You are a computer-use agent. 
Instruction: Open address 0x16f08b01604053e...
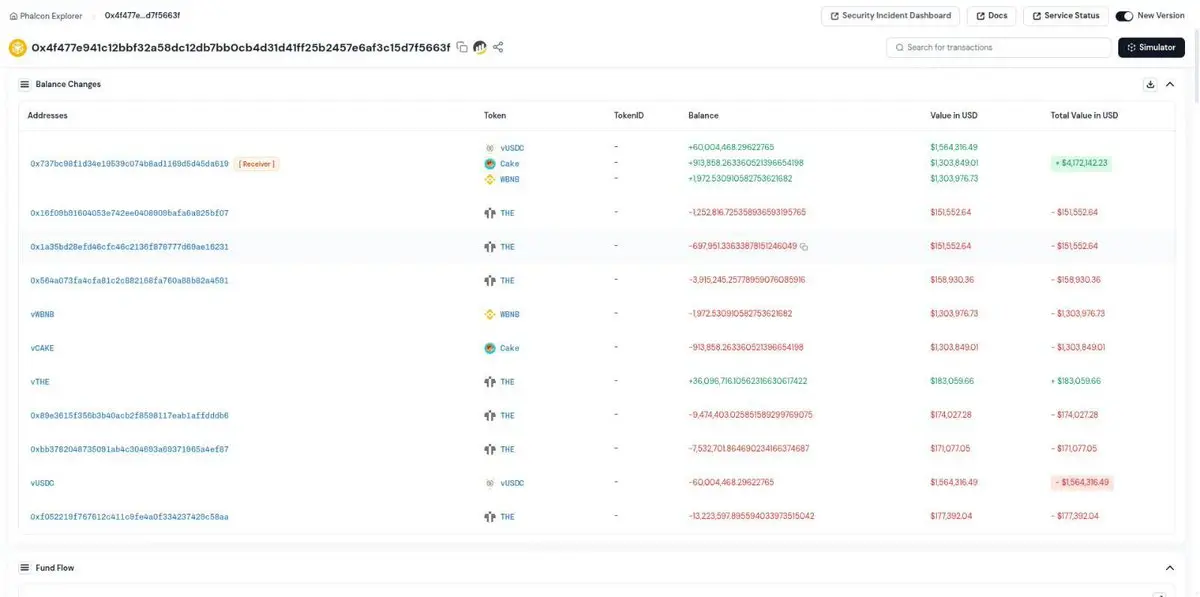click(x=129, y=213)
